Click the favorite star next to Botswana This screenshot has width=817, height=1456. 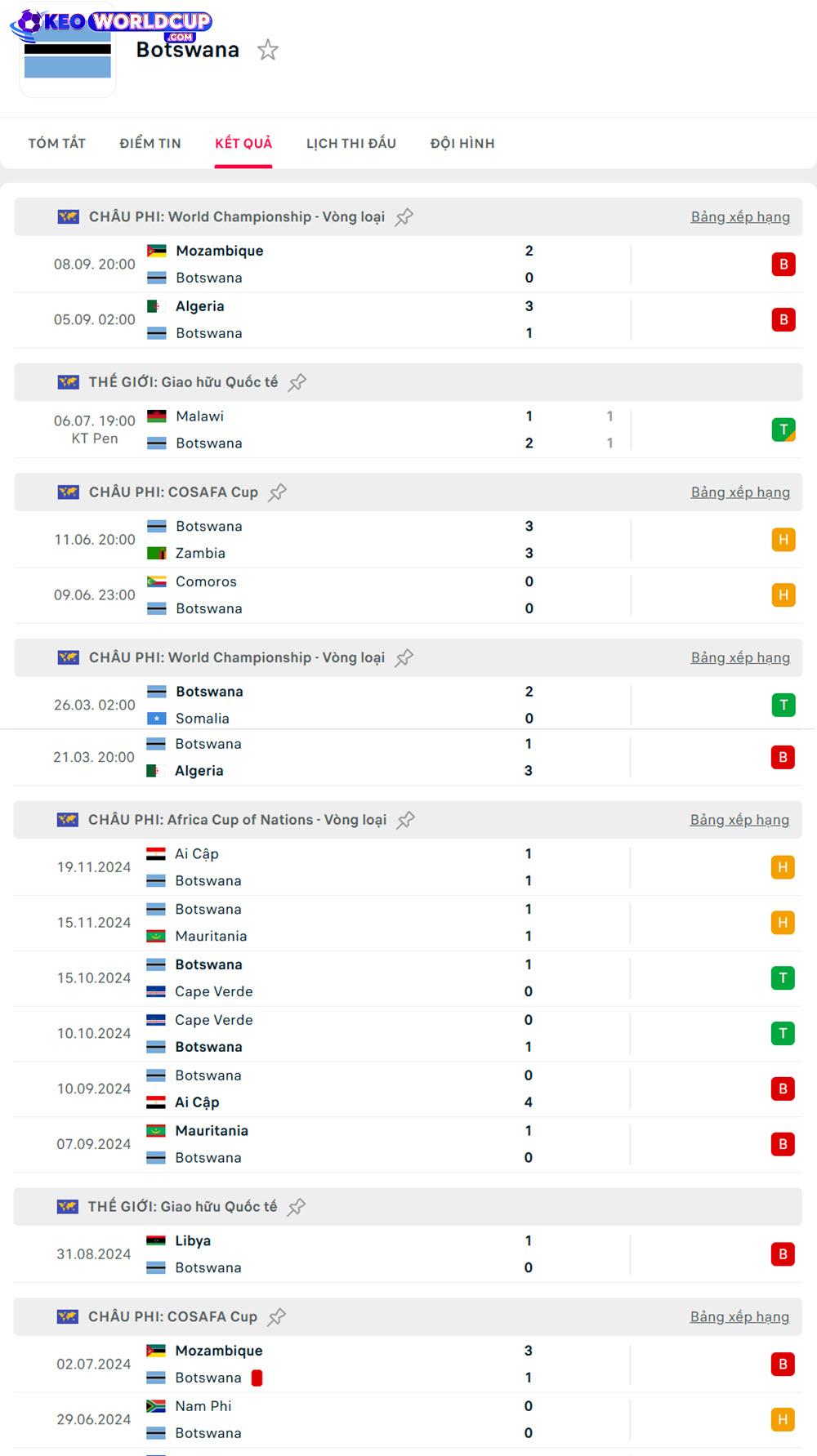268,51
